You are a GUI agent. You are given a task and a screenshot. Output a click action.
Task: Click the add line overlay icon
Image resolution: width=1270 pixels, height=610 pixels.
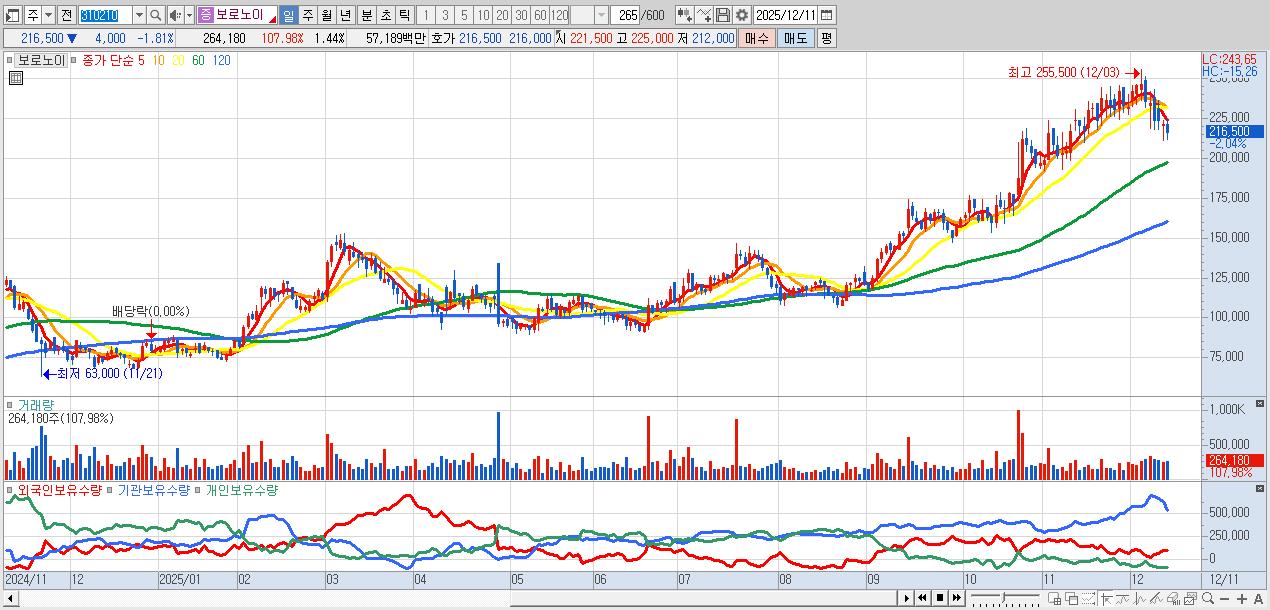coord(704,15)
